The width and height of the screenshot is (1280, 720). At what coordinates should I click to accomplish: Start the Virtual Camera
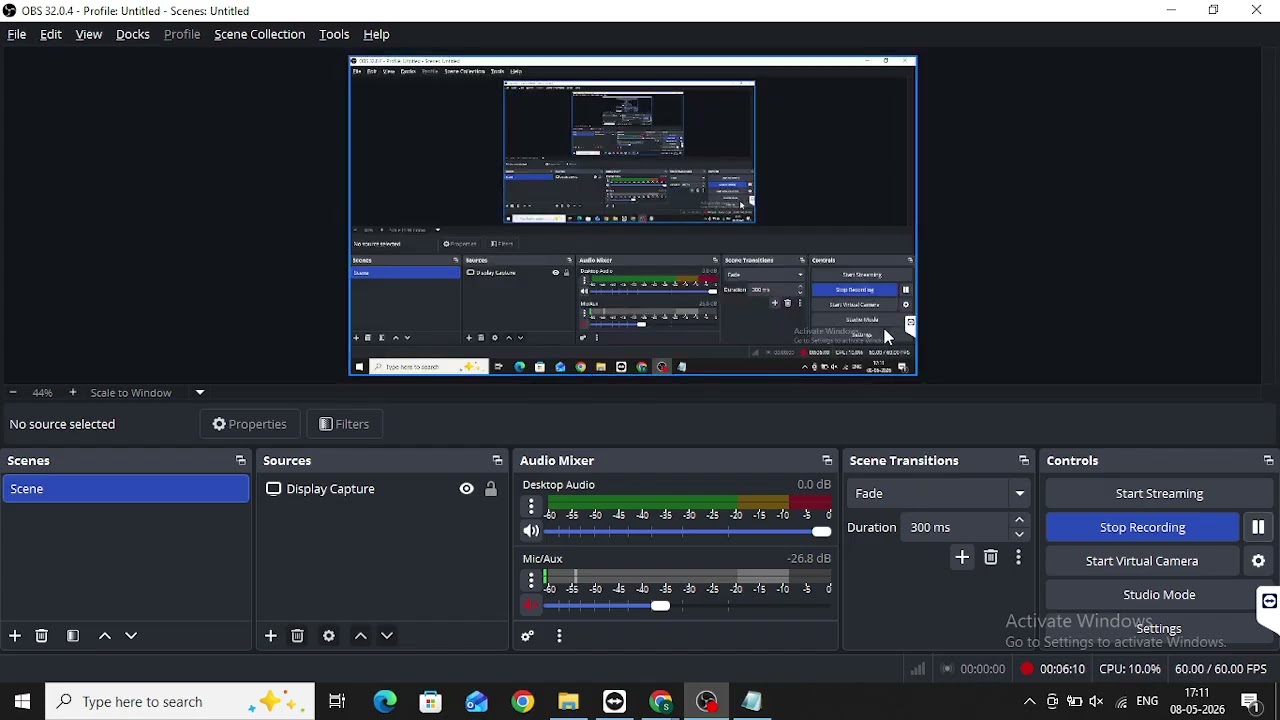click(x=1142, y=561)
